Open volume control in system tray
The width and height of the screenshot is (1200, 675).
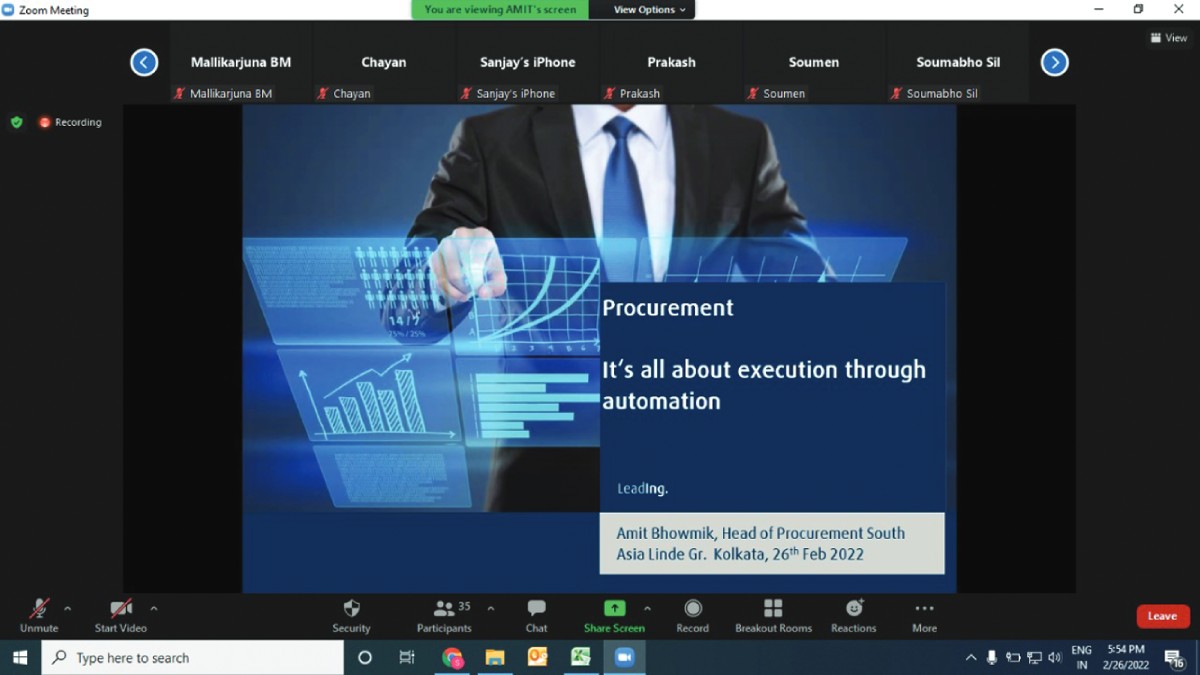click(1055, 657)
